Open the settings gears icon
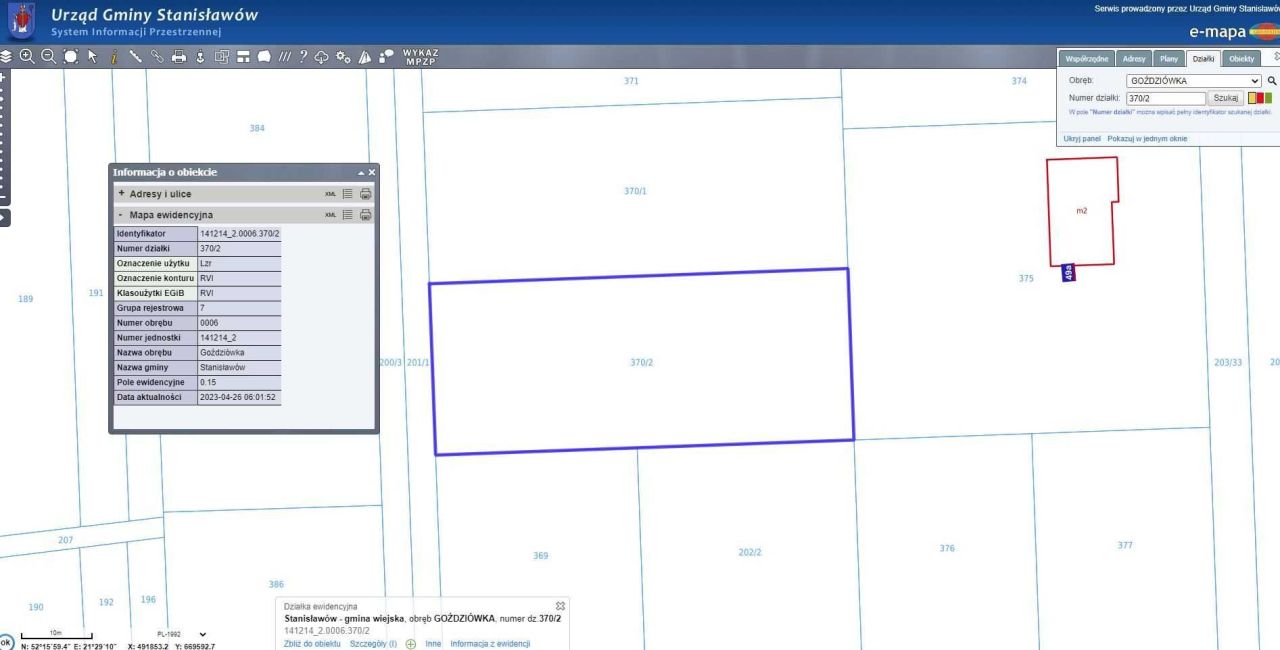1280x650 pixels. tap(342, 58)
